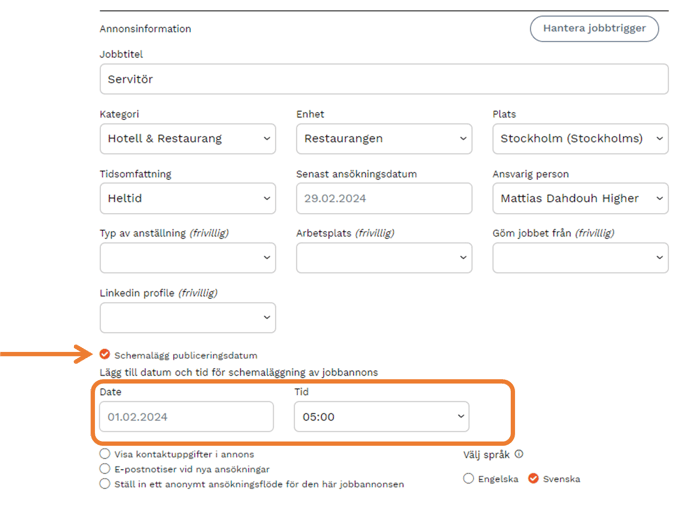Expand the Typ av anställning dropdown

(188, 257)
